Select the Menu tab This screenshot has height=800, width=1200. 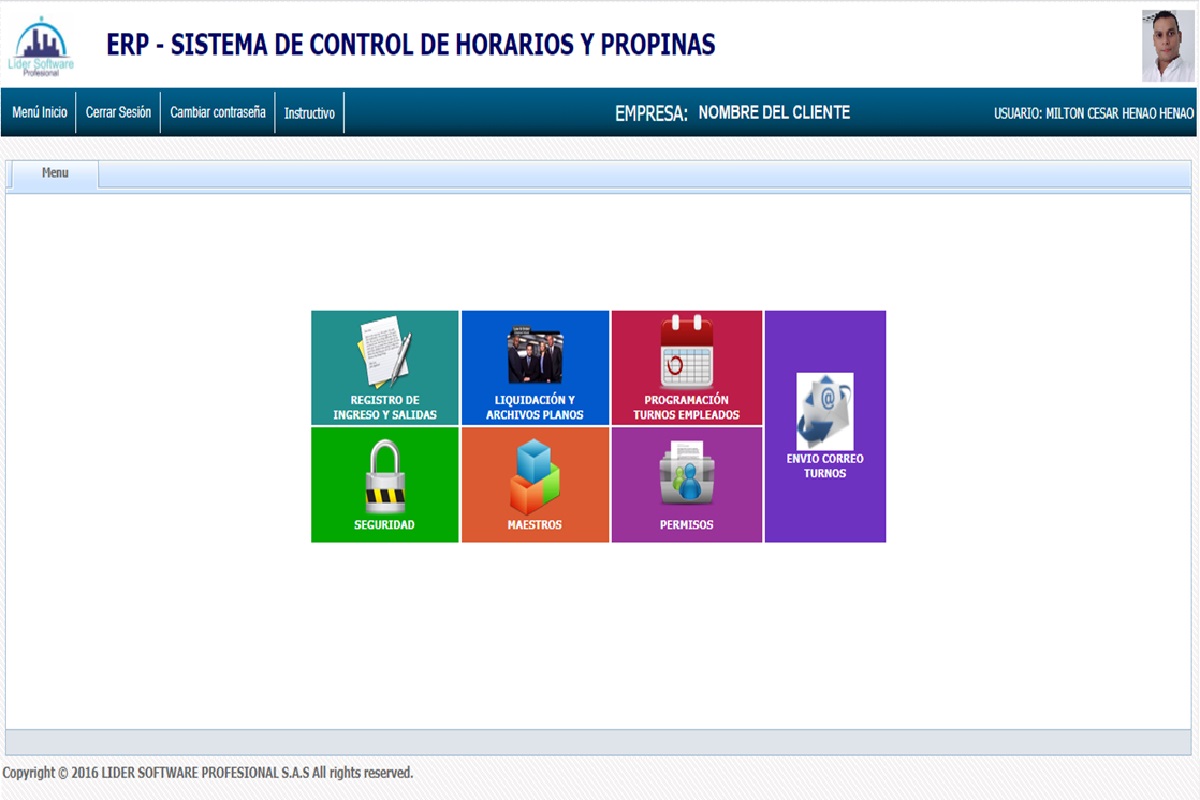[55, 174]
